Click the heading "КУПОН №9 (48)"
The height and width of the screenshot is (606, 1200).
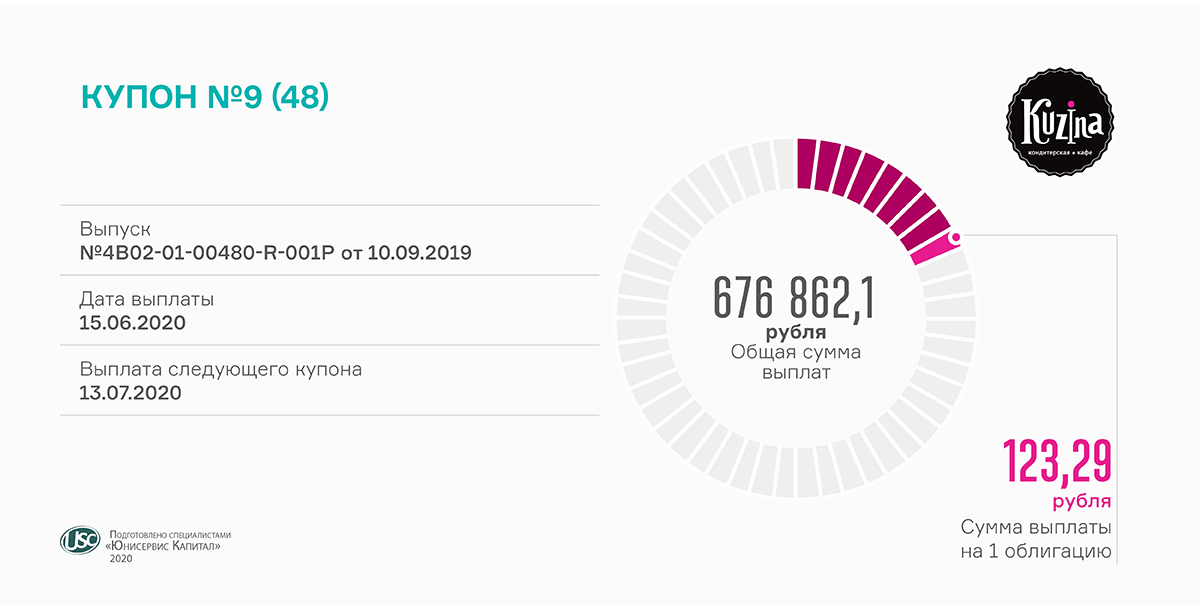pos(204,97)
